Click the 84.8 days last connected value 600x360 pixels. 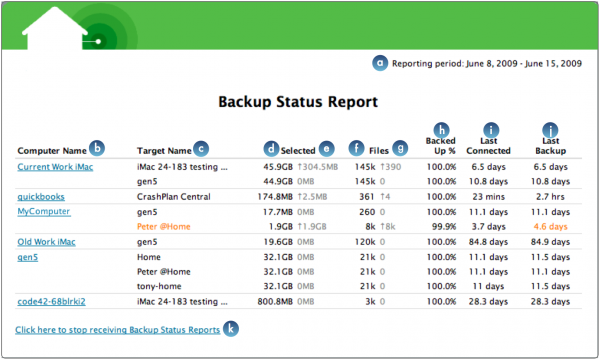click(x=489, y=242)
